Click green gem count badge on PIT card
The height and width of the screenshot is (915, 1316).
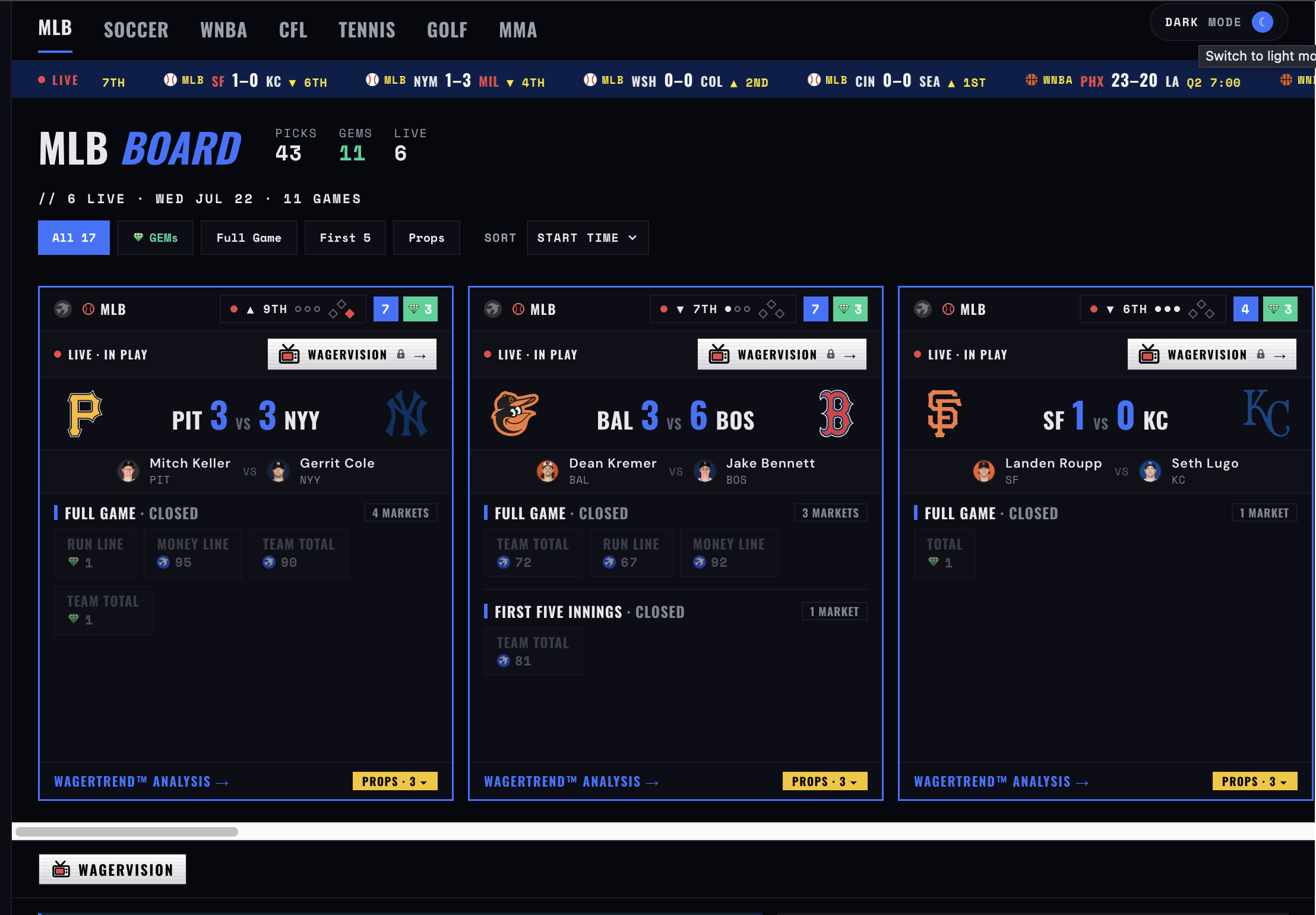click(x=420, y=309)
